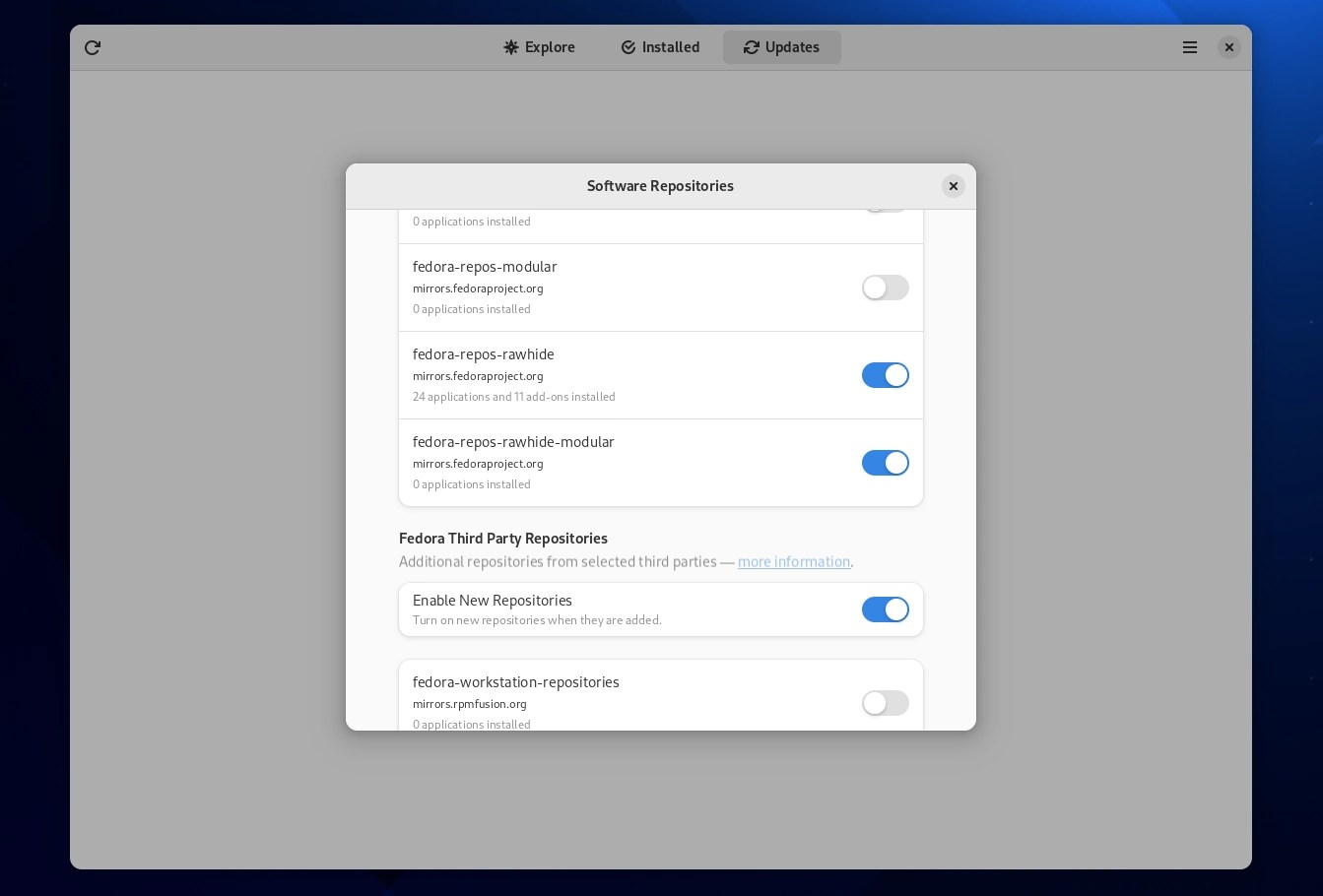
Task: Switch to the Installed tab
Action: [x=660, y=47]
